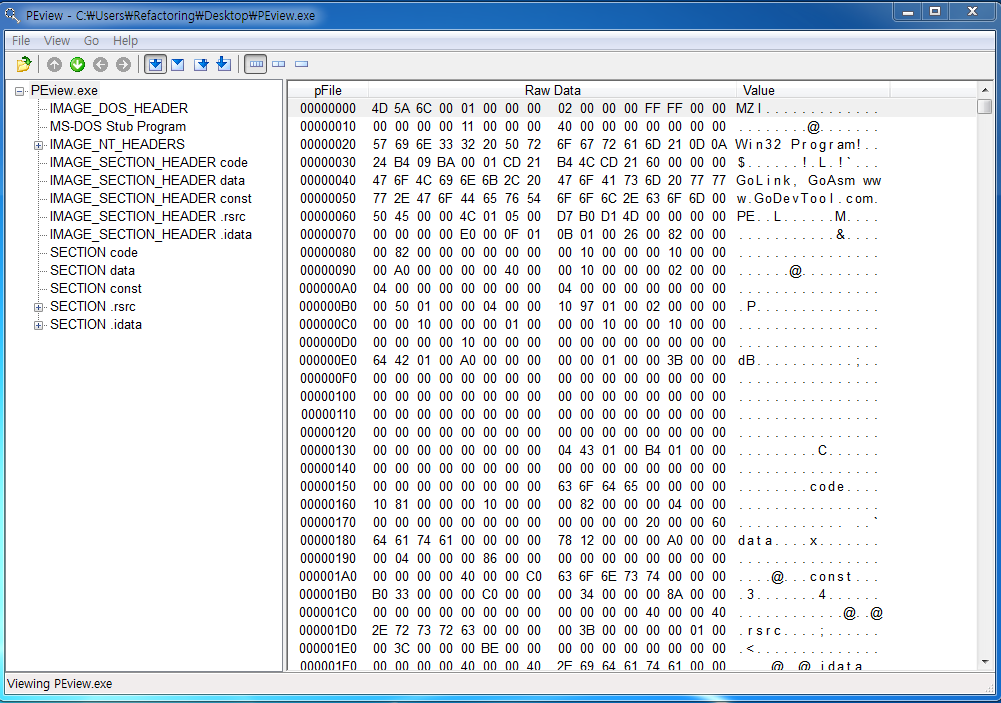This screenshot has width=1001, height=703.
Task: Expand the SECTION .rsrc node
Action: tap(38, 307)
